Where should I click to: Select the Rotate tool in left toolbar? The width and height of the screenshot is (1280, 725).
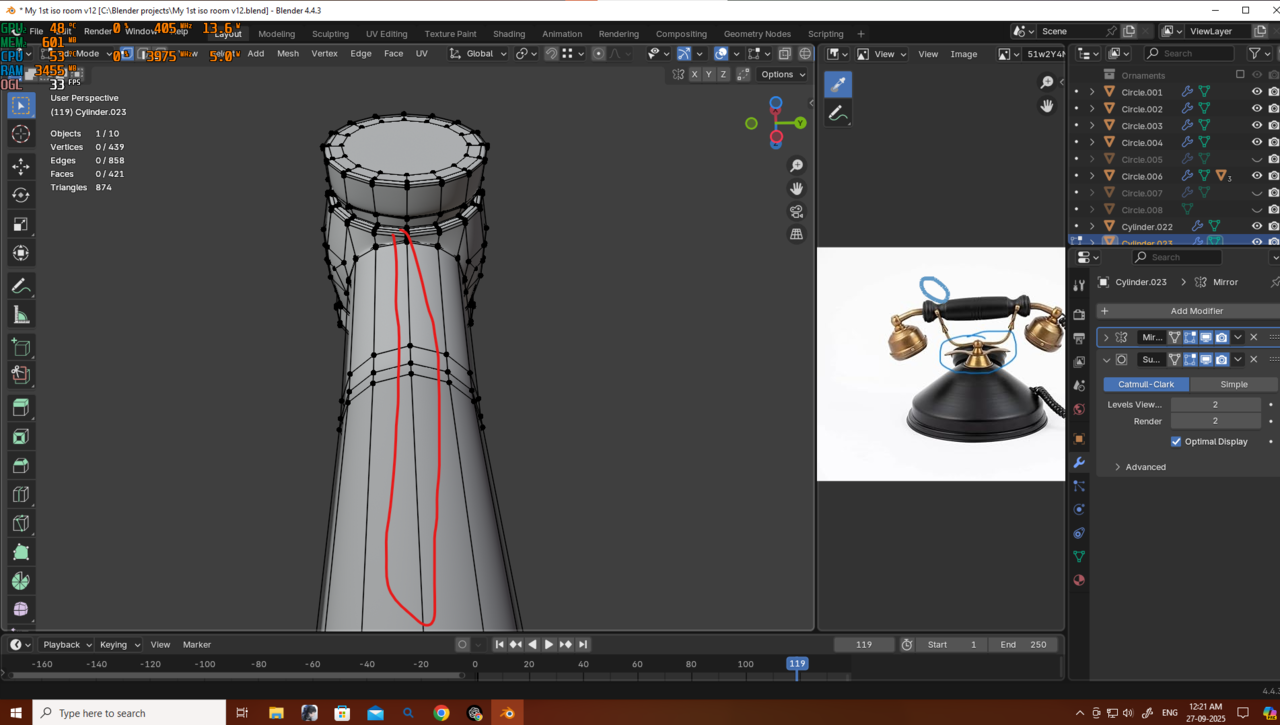20,195
